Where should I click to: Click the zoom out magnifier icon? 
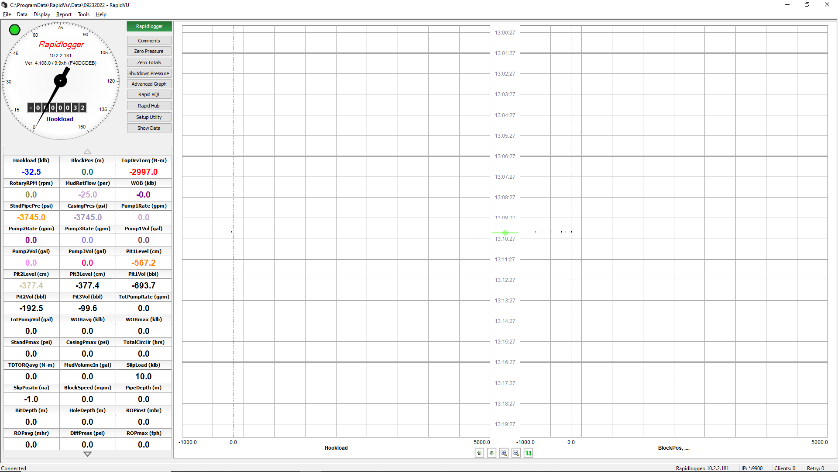515,453
